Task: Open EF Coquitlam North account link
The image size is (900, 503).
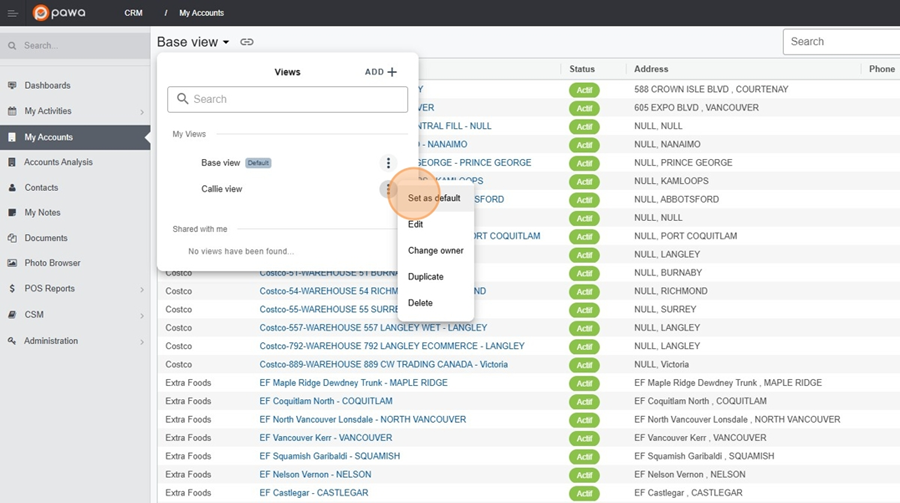Action: pyautogui.click(x=325, y=401)
